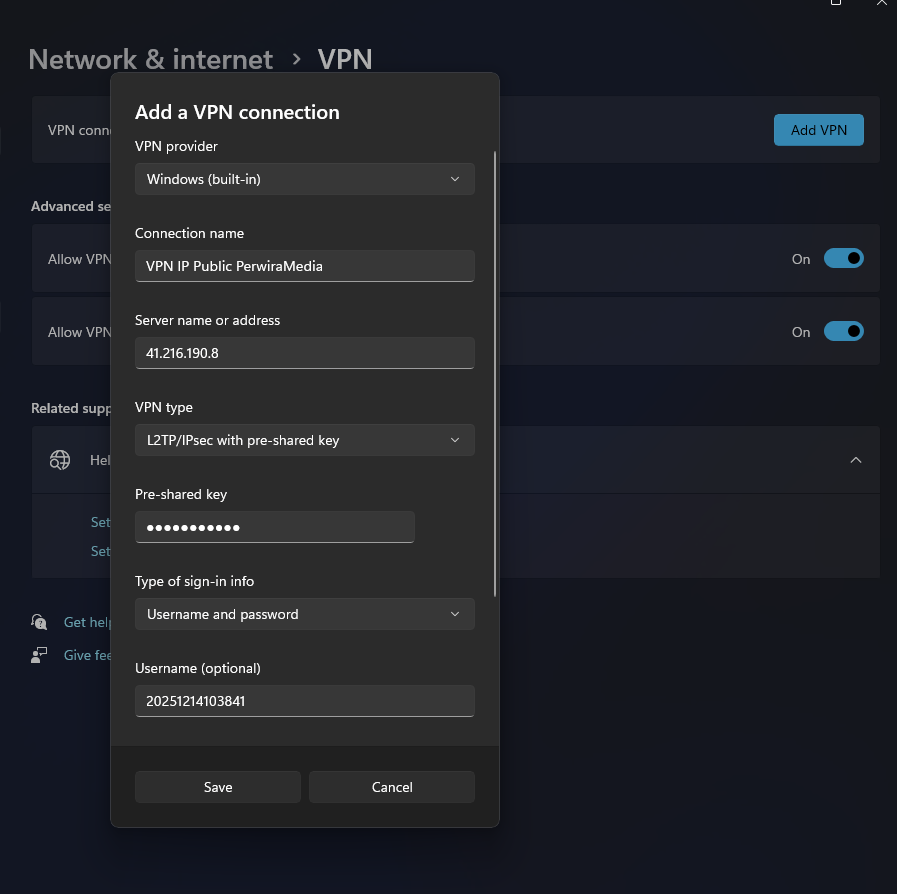
Task: Cancel adding the VPN connection
Action: tap(391, 787)
